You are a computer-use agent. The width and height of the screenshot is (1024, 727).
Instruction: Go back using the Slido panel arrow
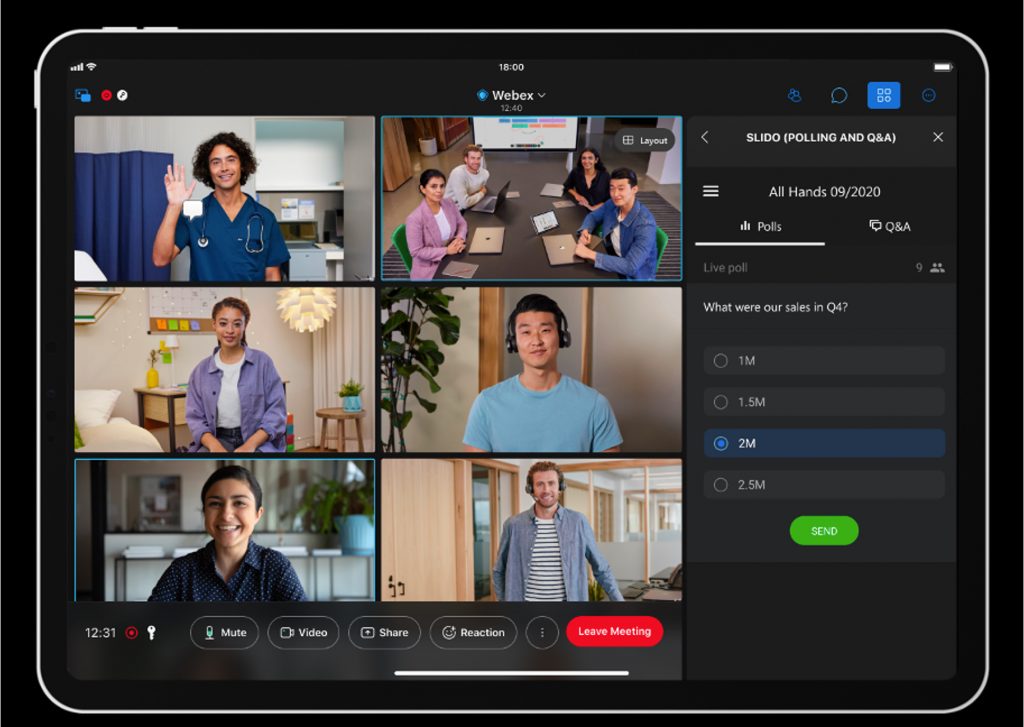click(705, 138)
